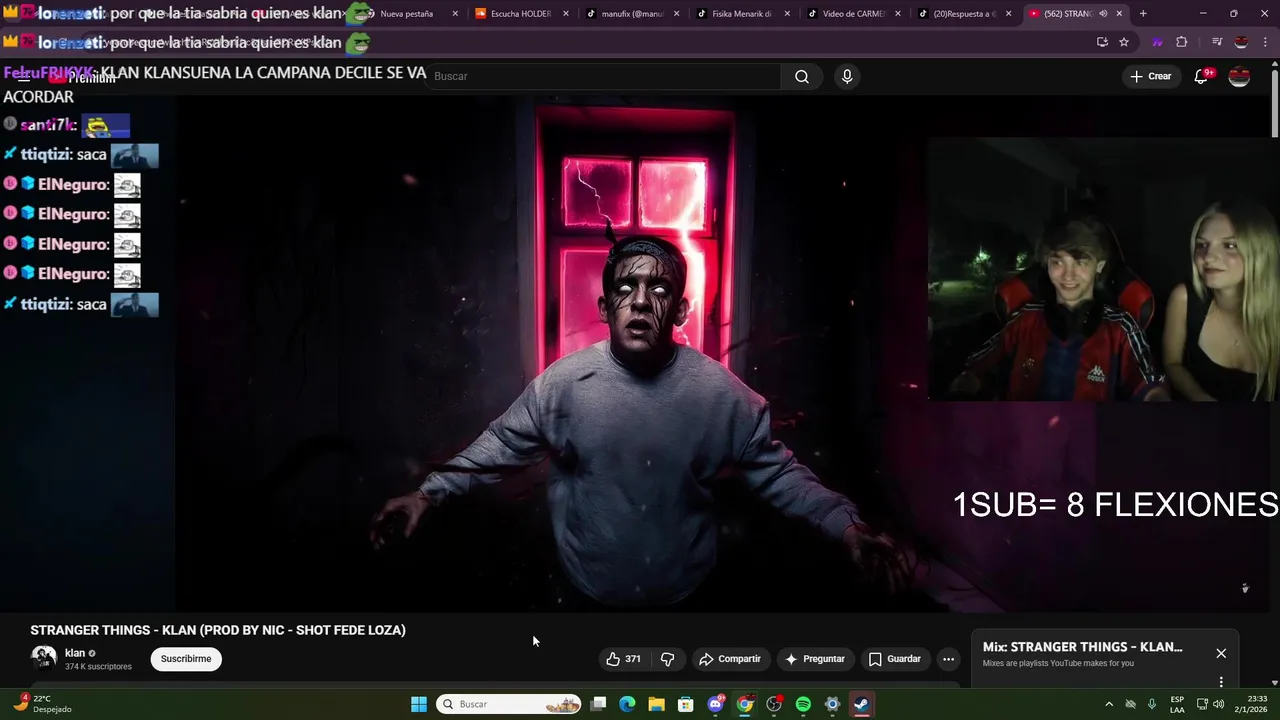Open the Mix panel vertical dots menu
The width and height of the screenshot is (1280, 720).
click(1221, 682)
